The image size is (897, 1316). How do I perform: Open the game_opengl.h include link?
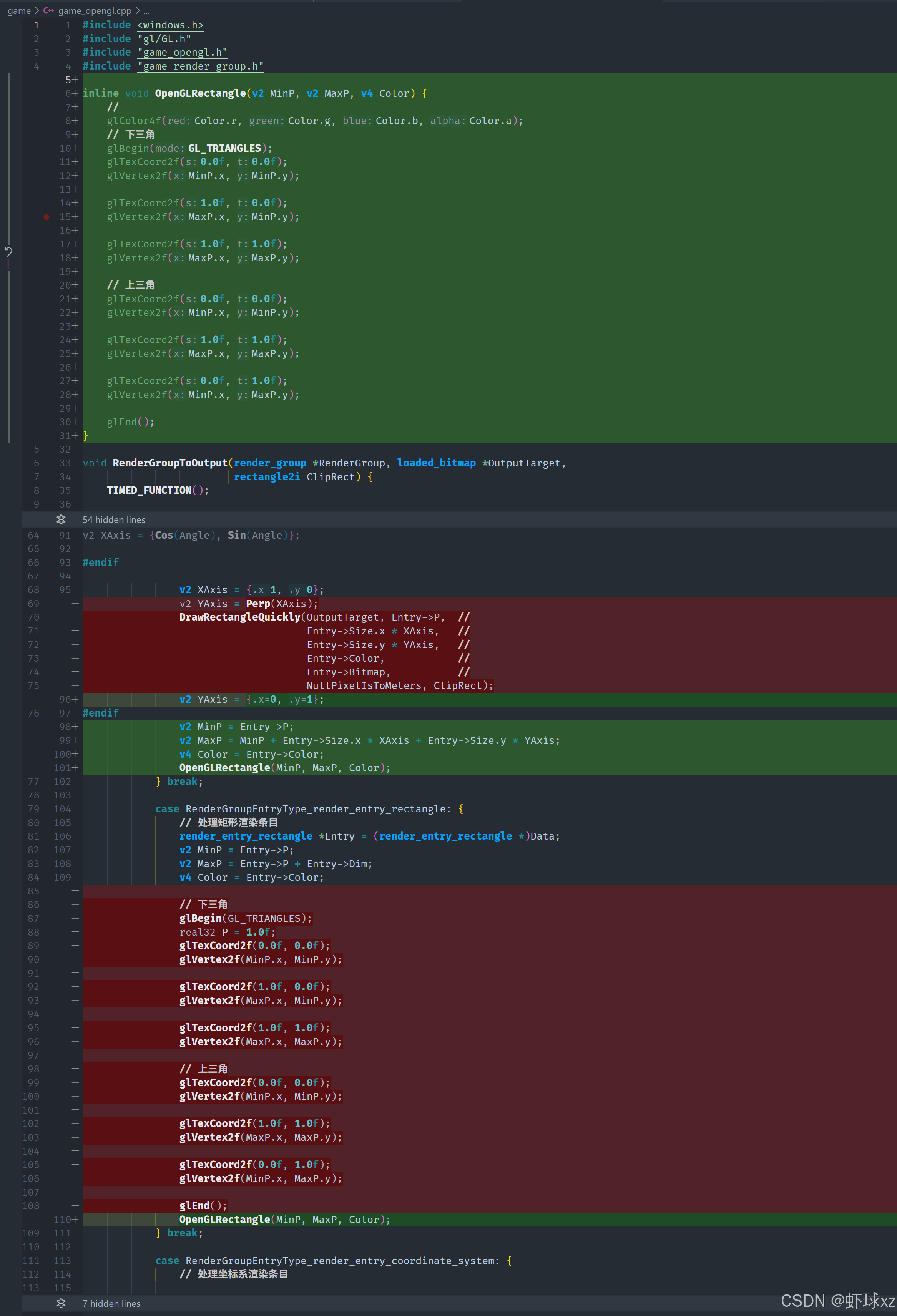[x=182, y=52]
